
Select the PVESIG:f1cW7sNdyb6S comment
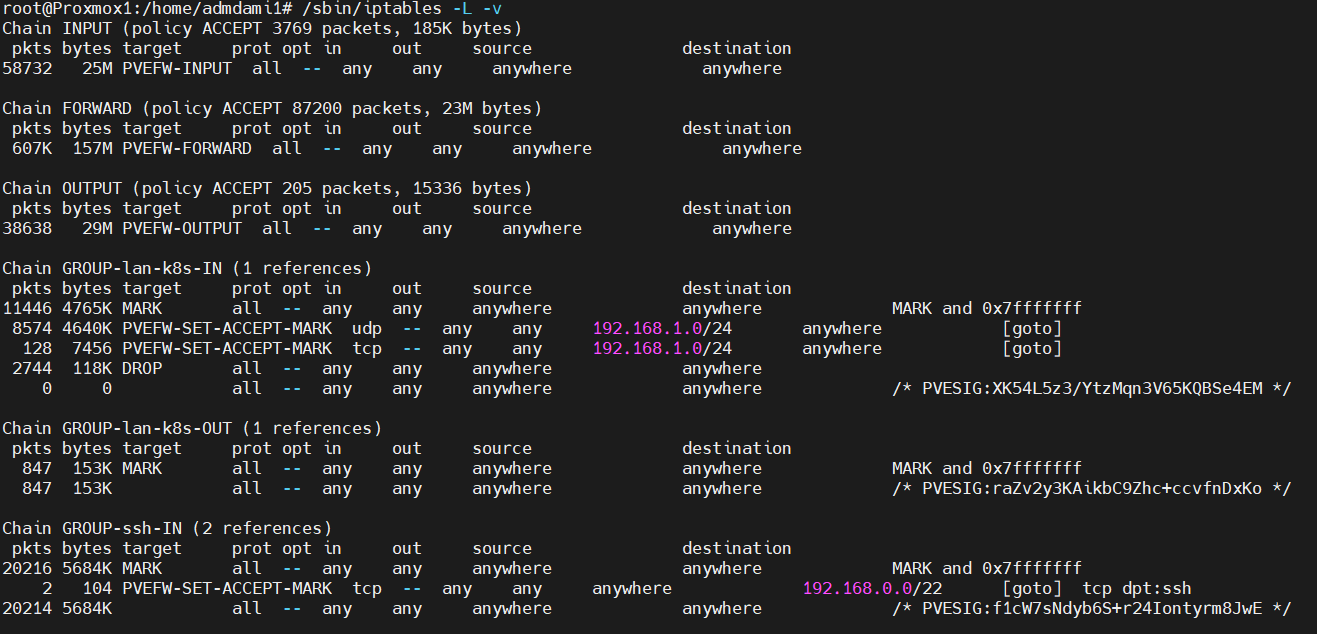coord(1092,608)
